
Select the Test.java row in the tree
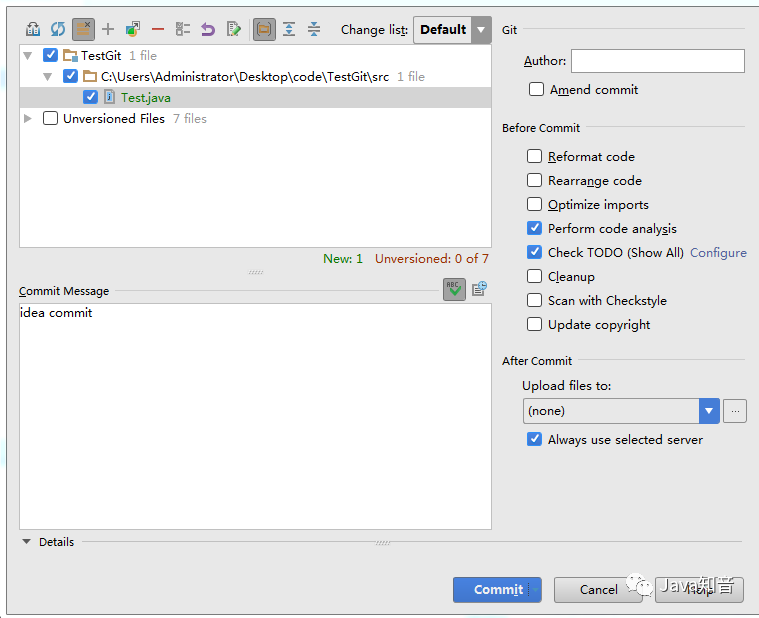point(256,97)
